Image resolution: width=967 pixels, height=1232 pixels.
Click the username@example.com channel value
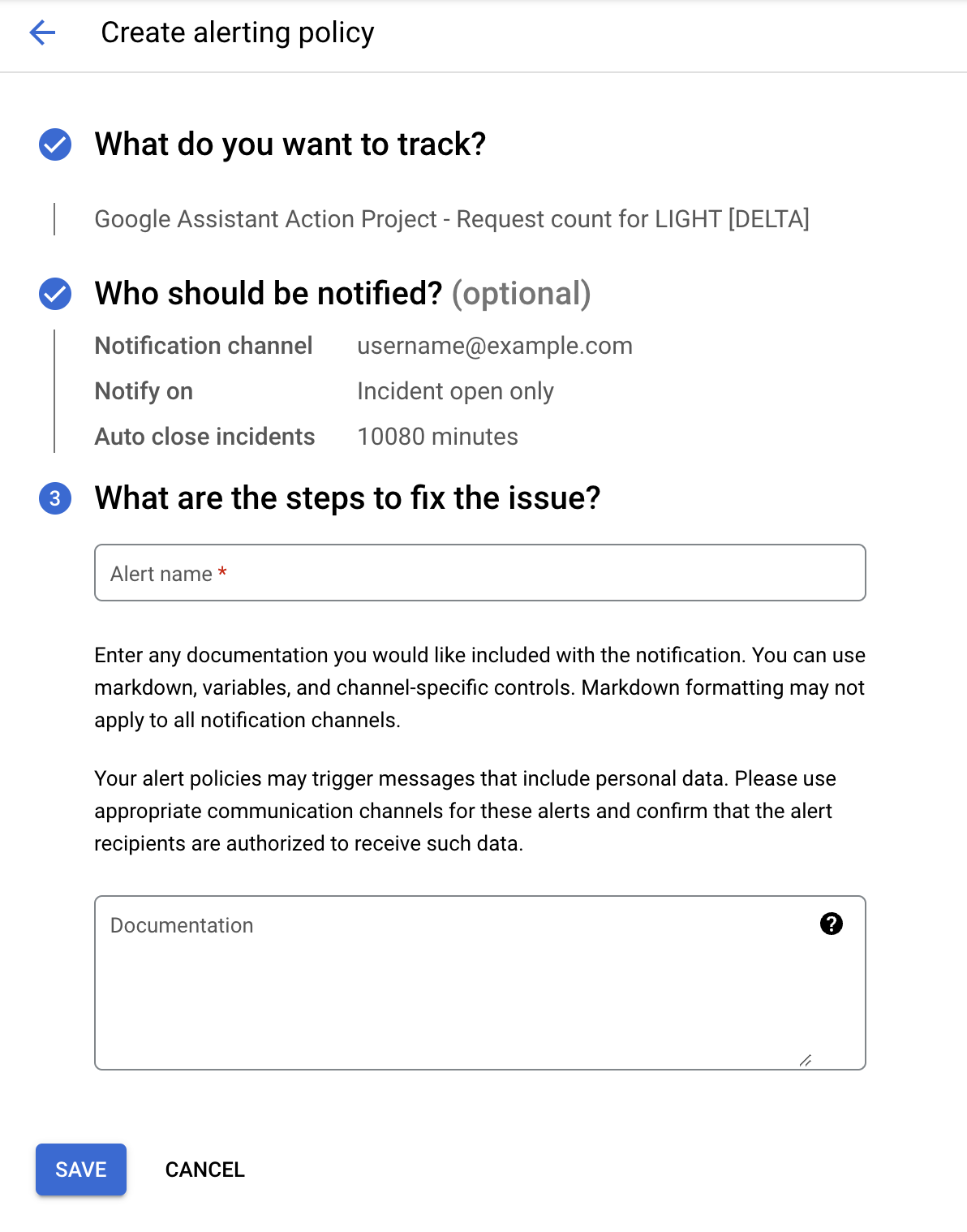pos(495,346)
